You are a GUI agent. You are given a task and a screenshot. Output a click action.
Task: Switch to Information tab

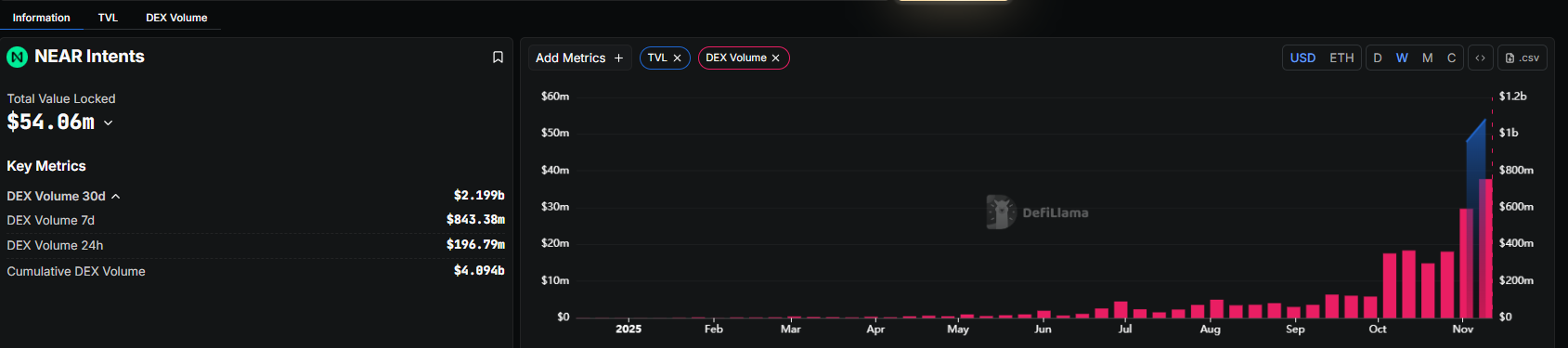point(41,18)
